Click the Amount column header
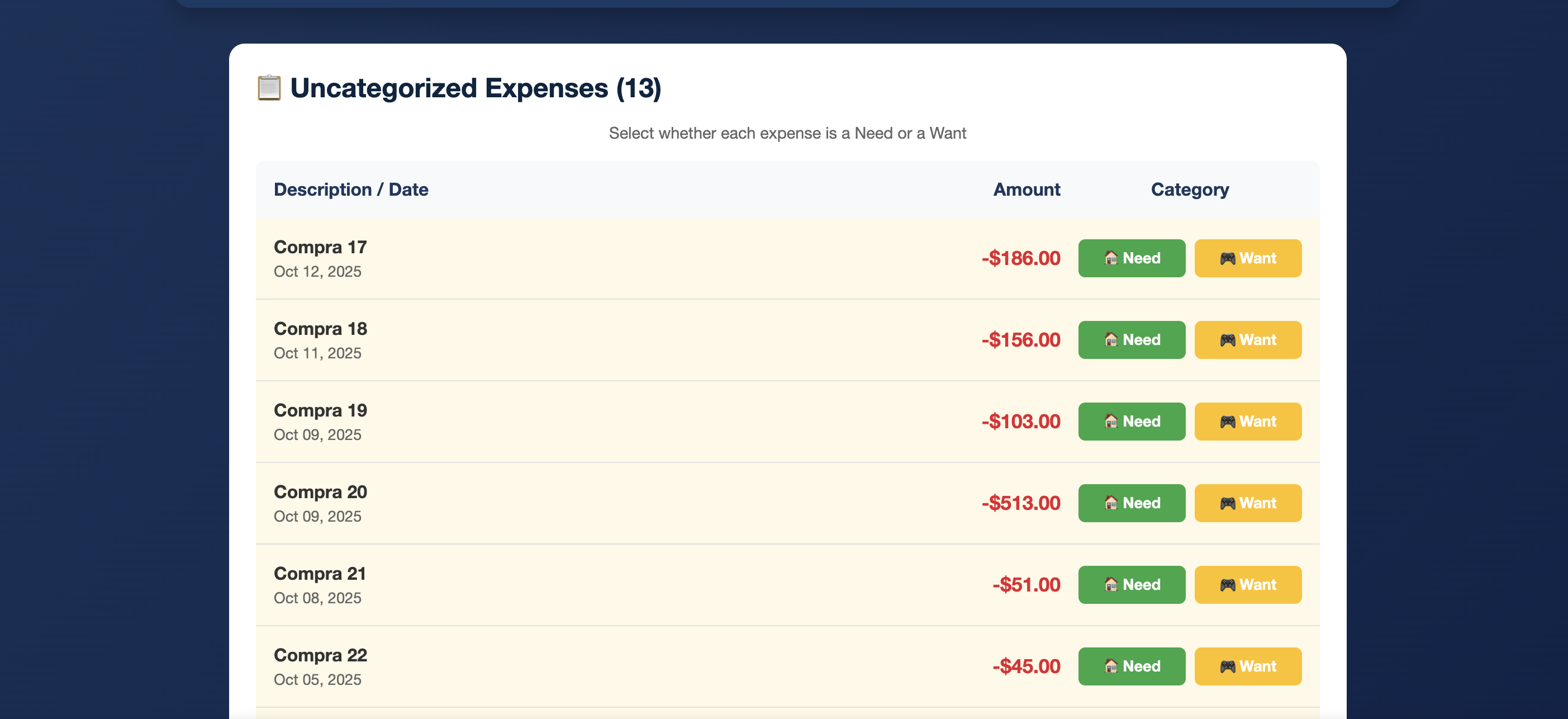 (1027, 190)
